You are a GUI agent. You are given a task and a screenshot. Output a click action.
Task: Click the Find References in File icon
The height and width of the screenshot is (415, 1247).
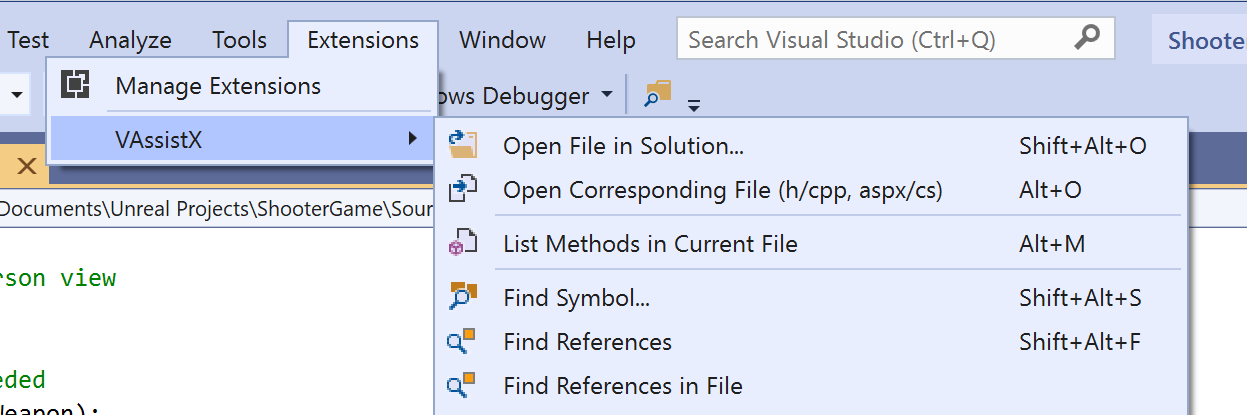coord(461,386)
